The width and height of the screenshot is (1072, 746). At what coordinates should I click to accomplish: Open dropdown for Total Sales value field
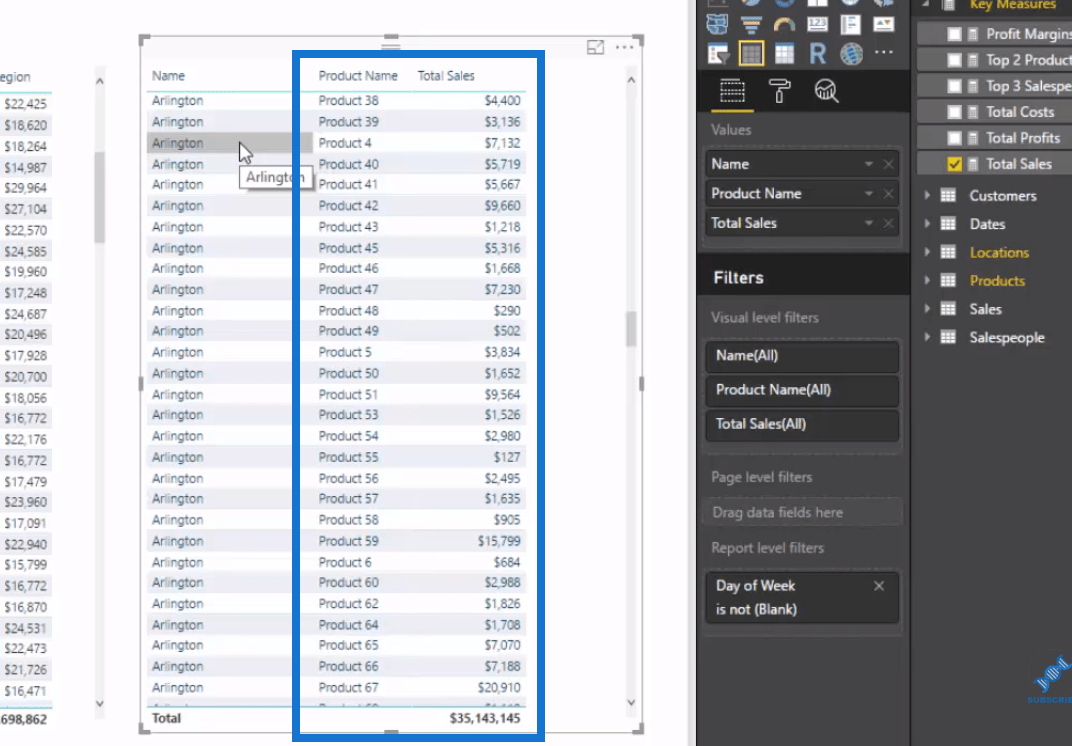(868, 223)
